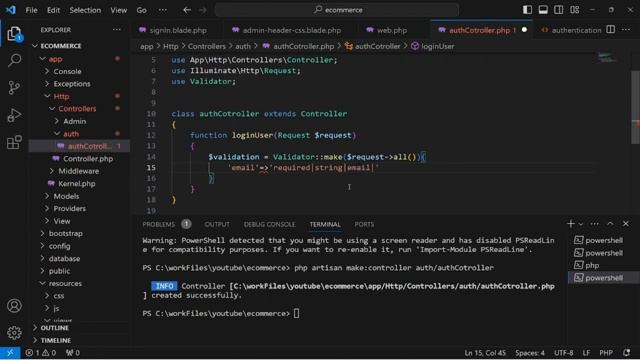
Task: Change encoding via UTF-8 status item
Action: pyautogui.click(x=563, y=353)
